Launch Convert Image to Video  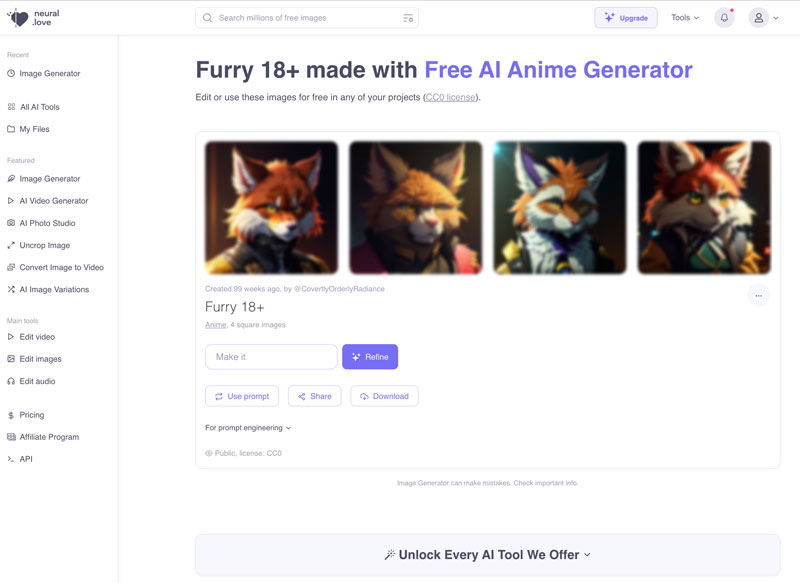pyautogui.click(x=61, y=266)
